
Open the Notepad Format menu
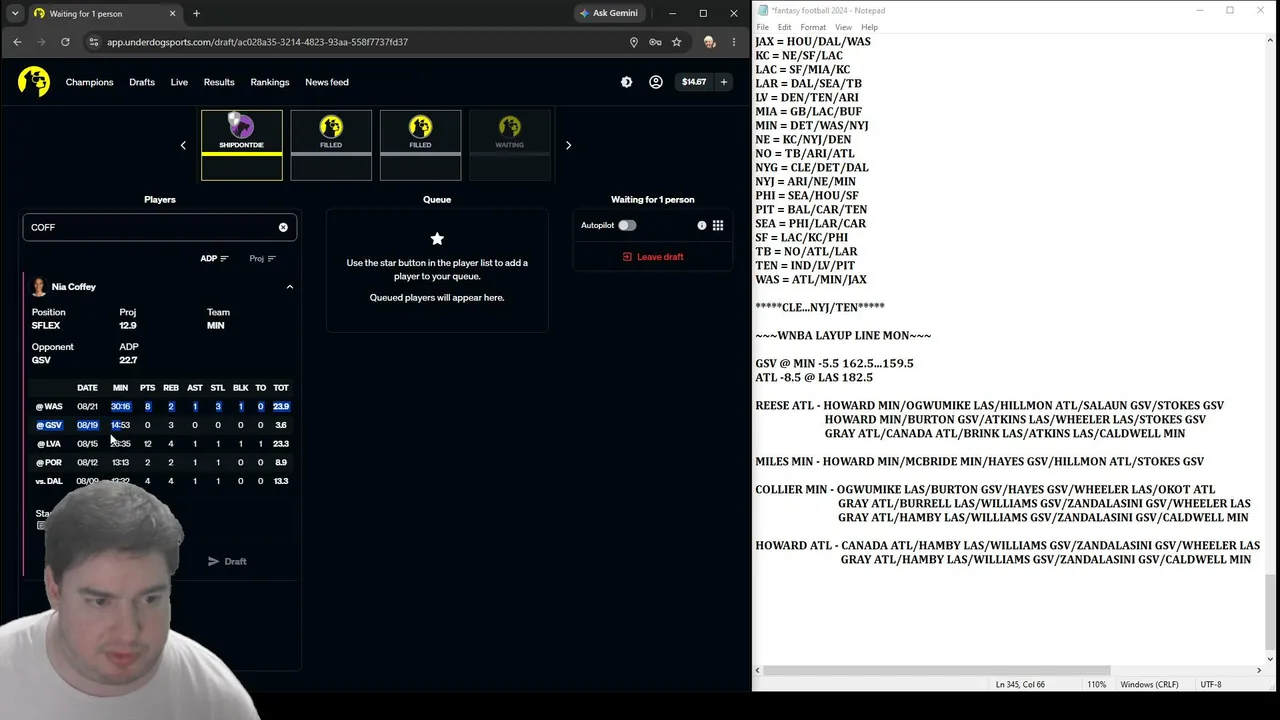pyautogui.click(x=813, y=27)
